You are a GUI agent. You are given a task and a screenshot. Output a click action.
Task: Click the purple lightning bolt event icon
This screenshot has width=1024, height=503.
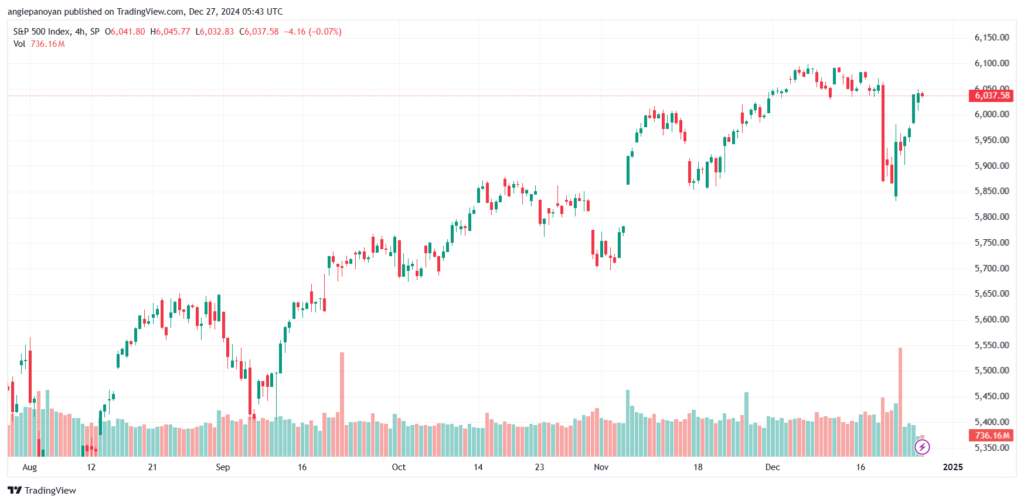point(922,446)
